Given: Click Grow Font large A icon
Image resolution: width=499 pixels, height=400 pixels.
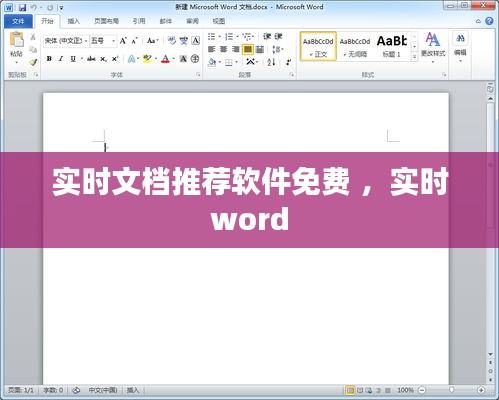Looking at the screenshot, I should [x=123, y=41].
